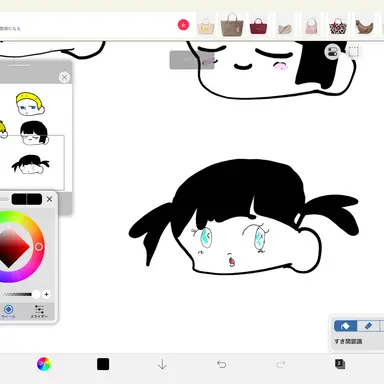The height and width of the screenshot is (384, 384).
Task: Select the black bob-hair head thumbnail
Action: click(34, 133)
